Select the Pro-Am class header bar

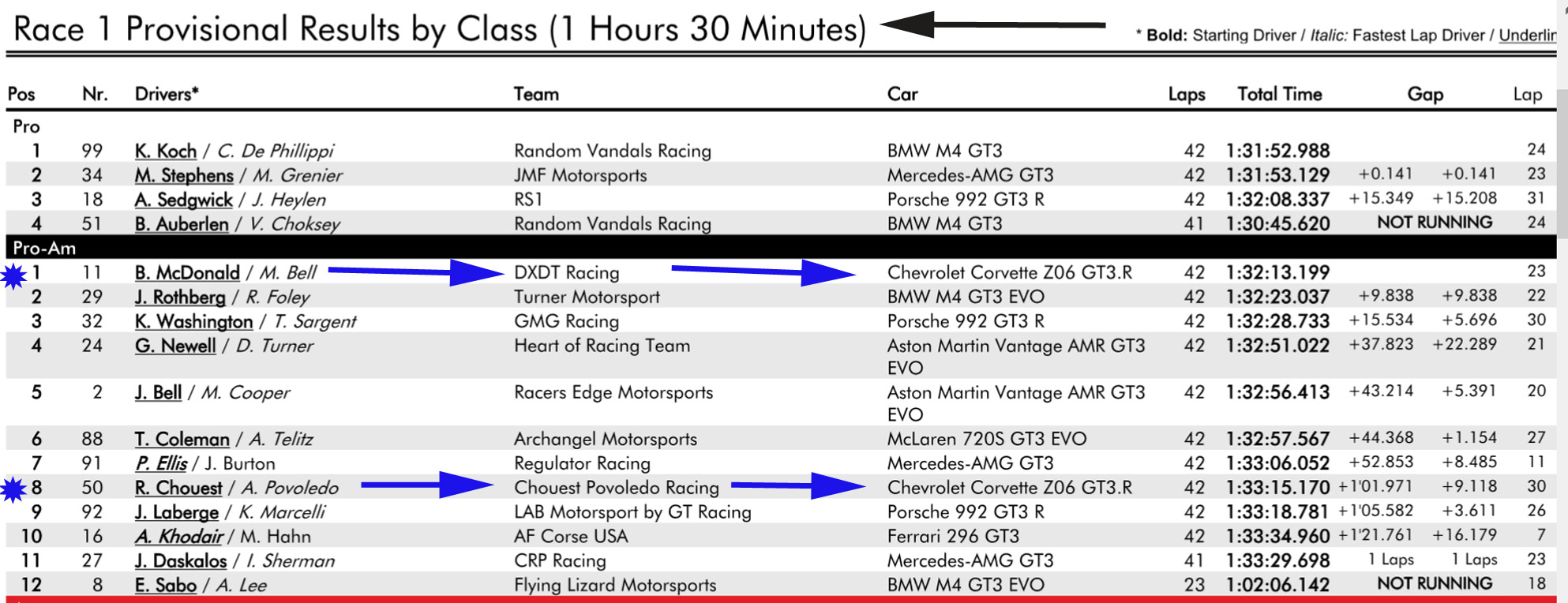coord(780,248)
